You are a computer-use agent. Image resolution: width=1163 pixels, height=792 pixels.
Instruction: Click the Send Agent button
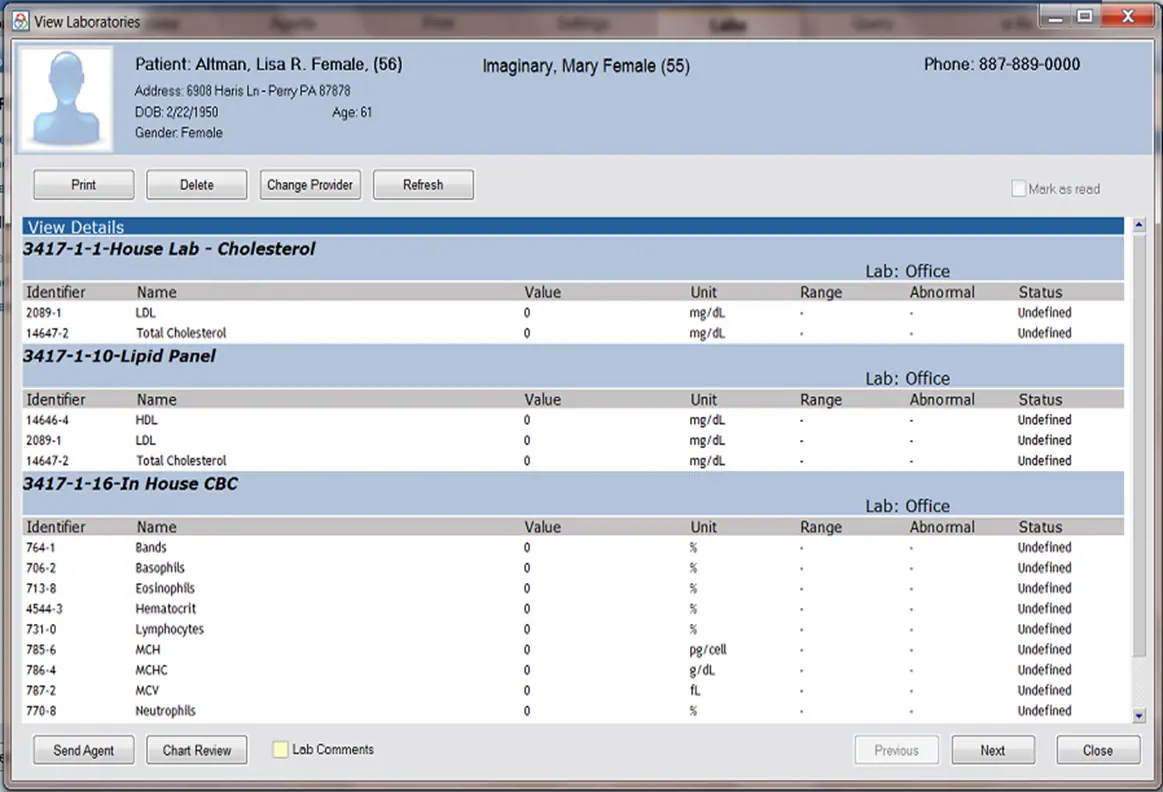[x=83, y=750]
